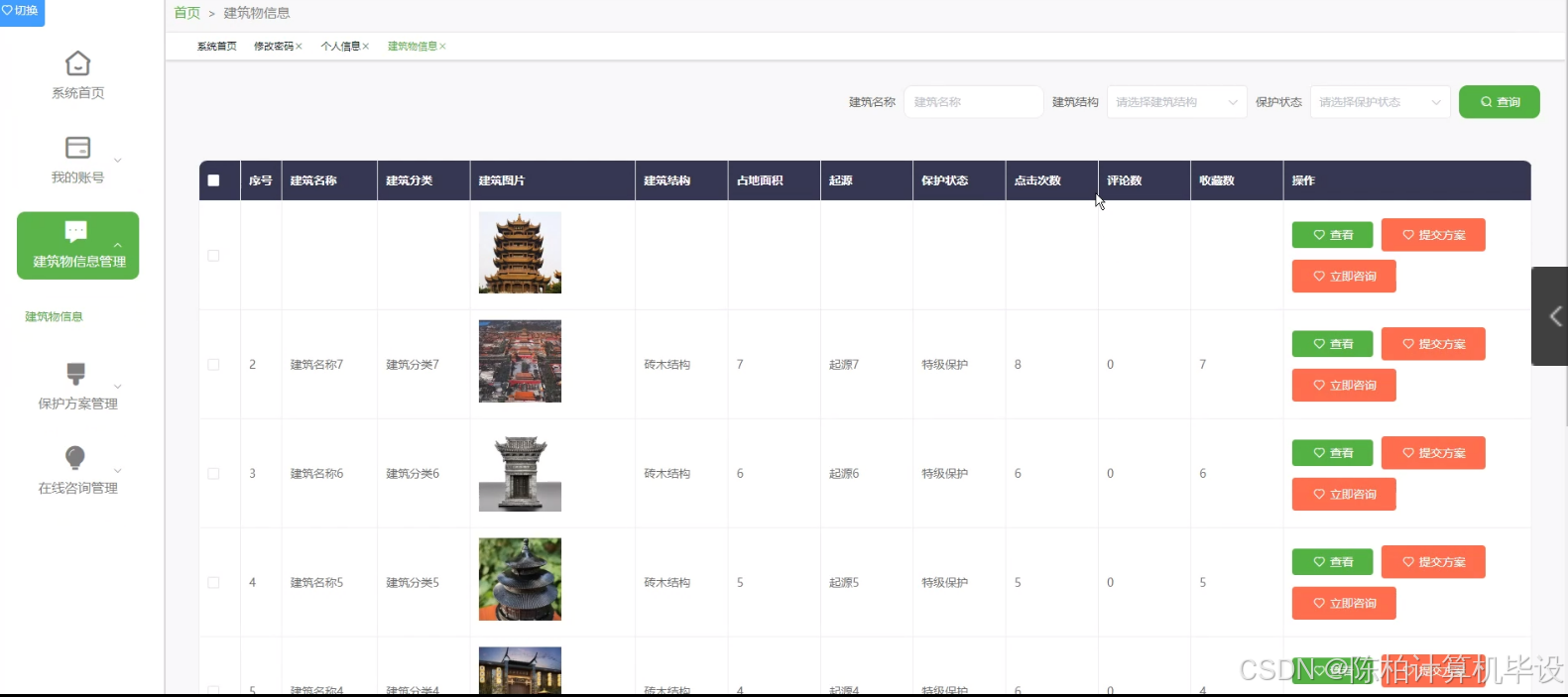The height and width of the screenshot is (697, 1568).
Task: Click 立即咨询 in the first table row
Action: (1344, 276)
